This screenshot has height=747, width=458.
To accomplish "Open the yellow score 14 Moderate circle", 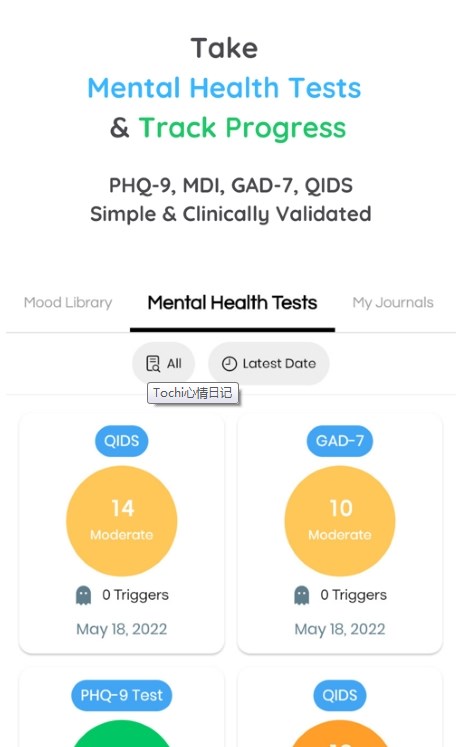I will [122, 521].
